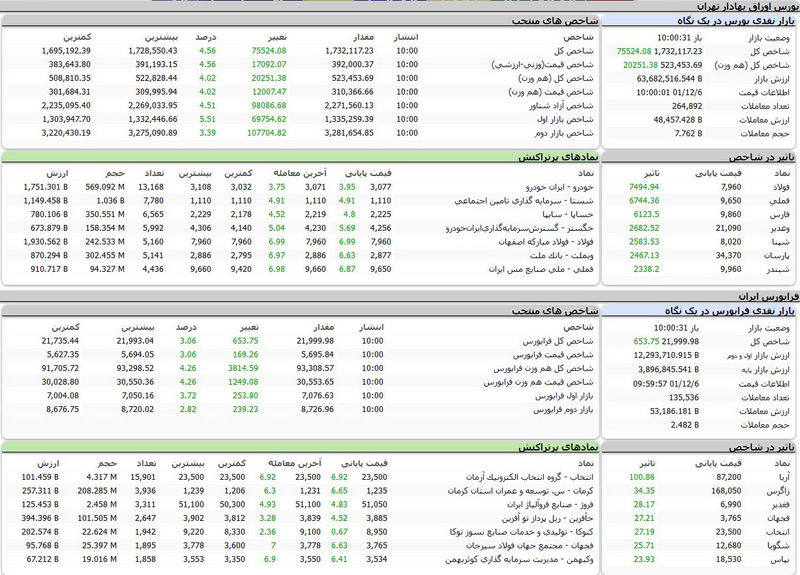Click the highest index value 1,728,550.43
800x575 pixels.
coord(153,51)
